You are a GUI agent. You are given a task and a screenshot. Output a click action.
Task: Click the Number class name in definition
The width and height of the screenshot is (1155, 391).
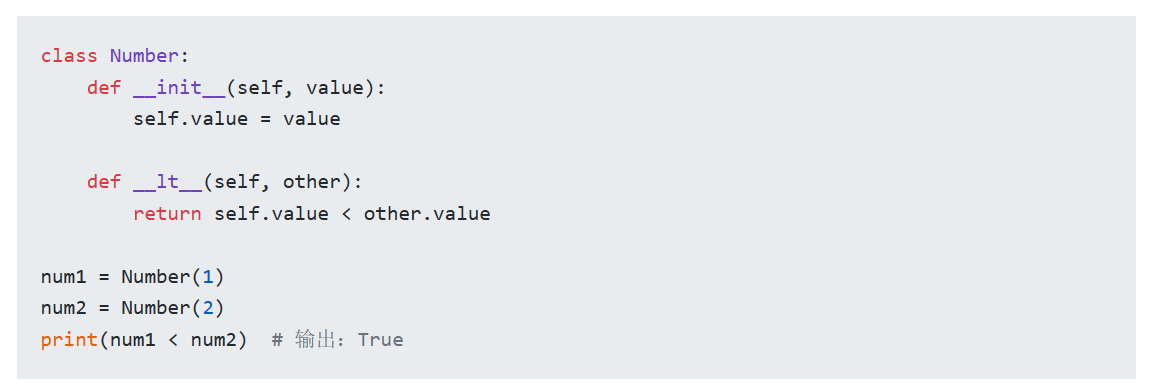(144, 56)
